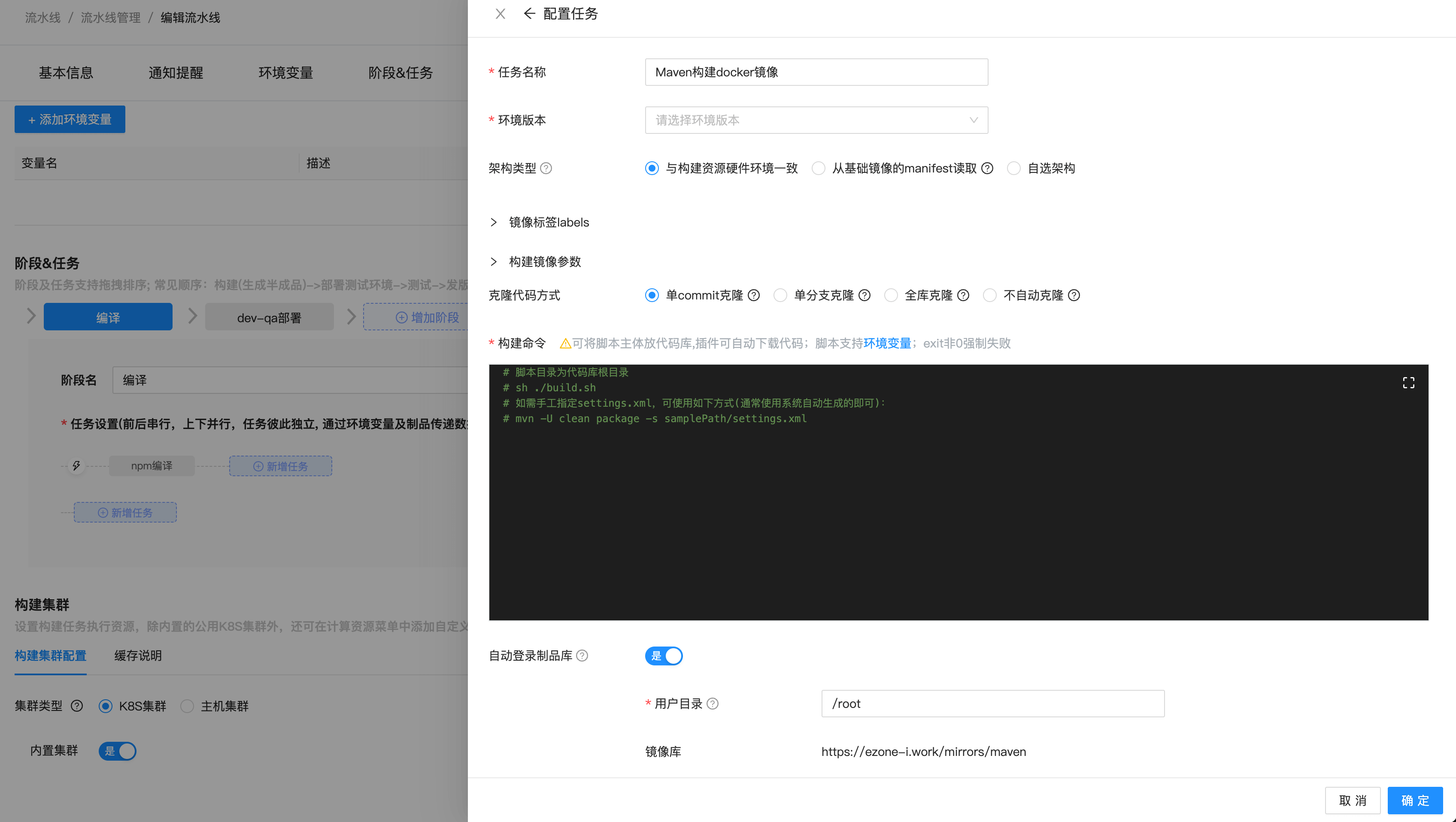The width and height of the screenshot is (1456, 822).
Task: Click the help icon beside 从基础镜像的manifest读取
Action: [x=987, y=168]
